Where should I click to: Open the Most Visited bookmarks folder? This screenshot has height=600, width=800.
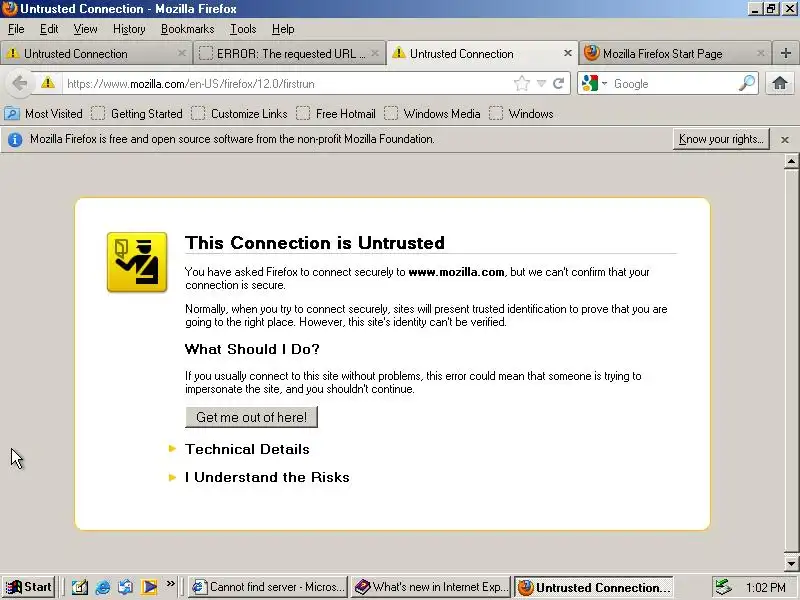click(44, 114)
